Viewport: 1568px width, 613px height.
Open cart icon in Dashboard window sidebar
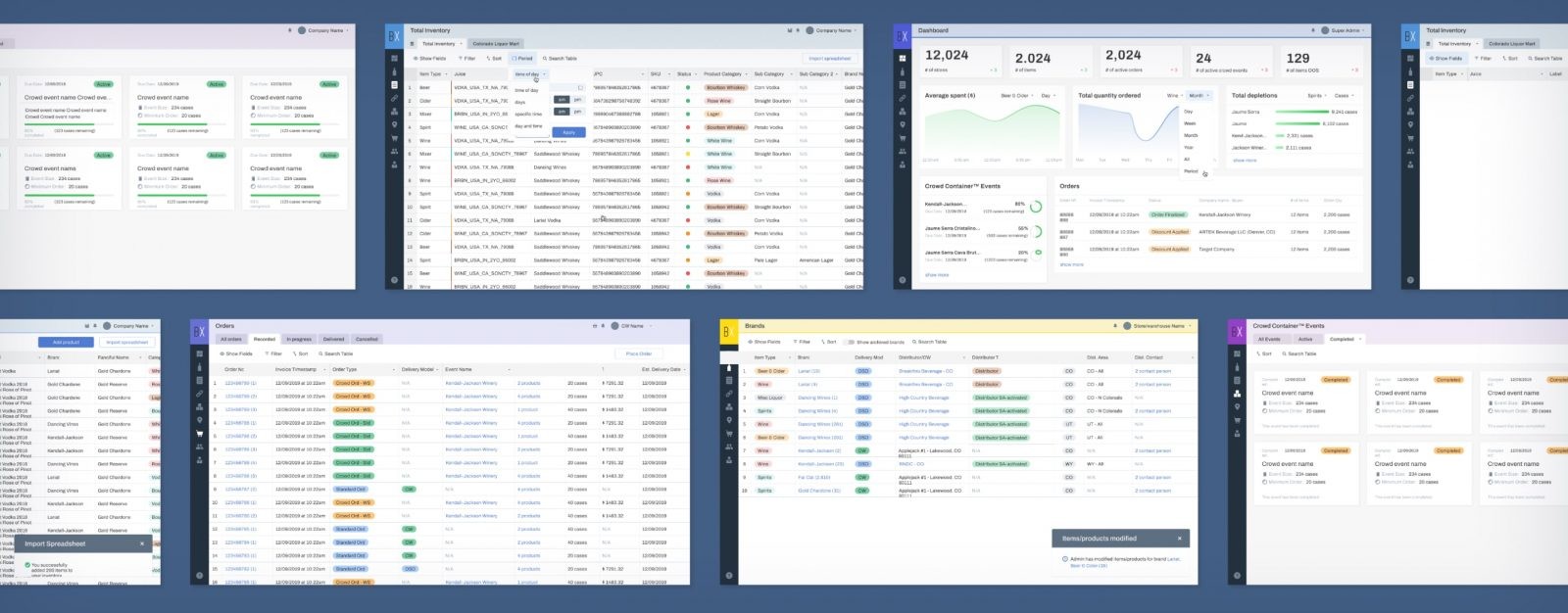[x=903, y=138]
